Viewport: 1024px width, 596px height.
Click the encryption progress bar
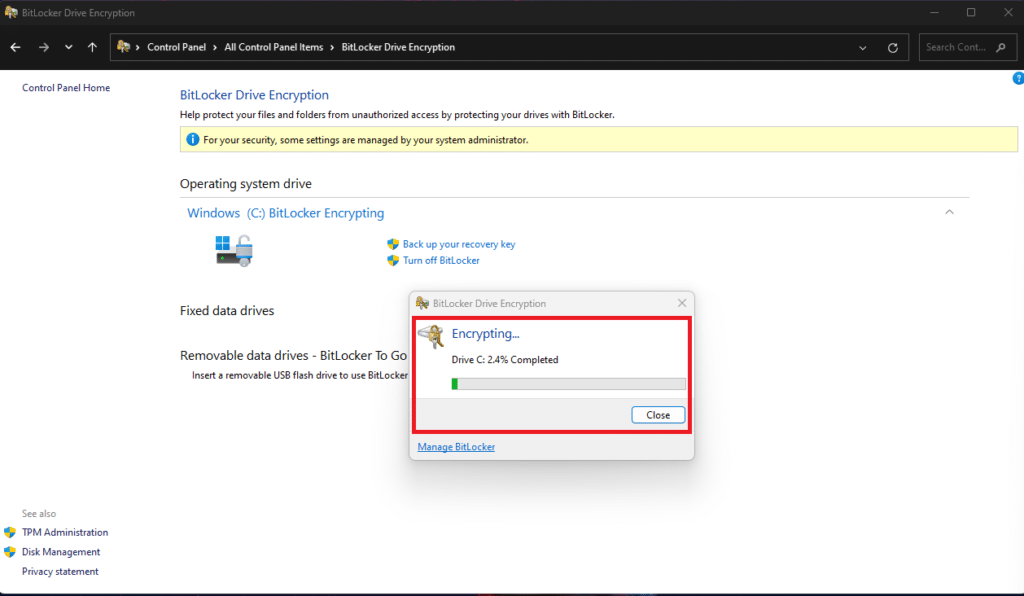tap(568, 383)
